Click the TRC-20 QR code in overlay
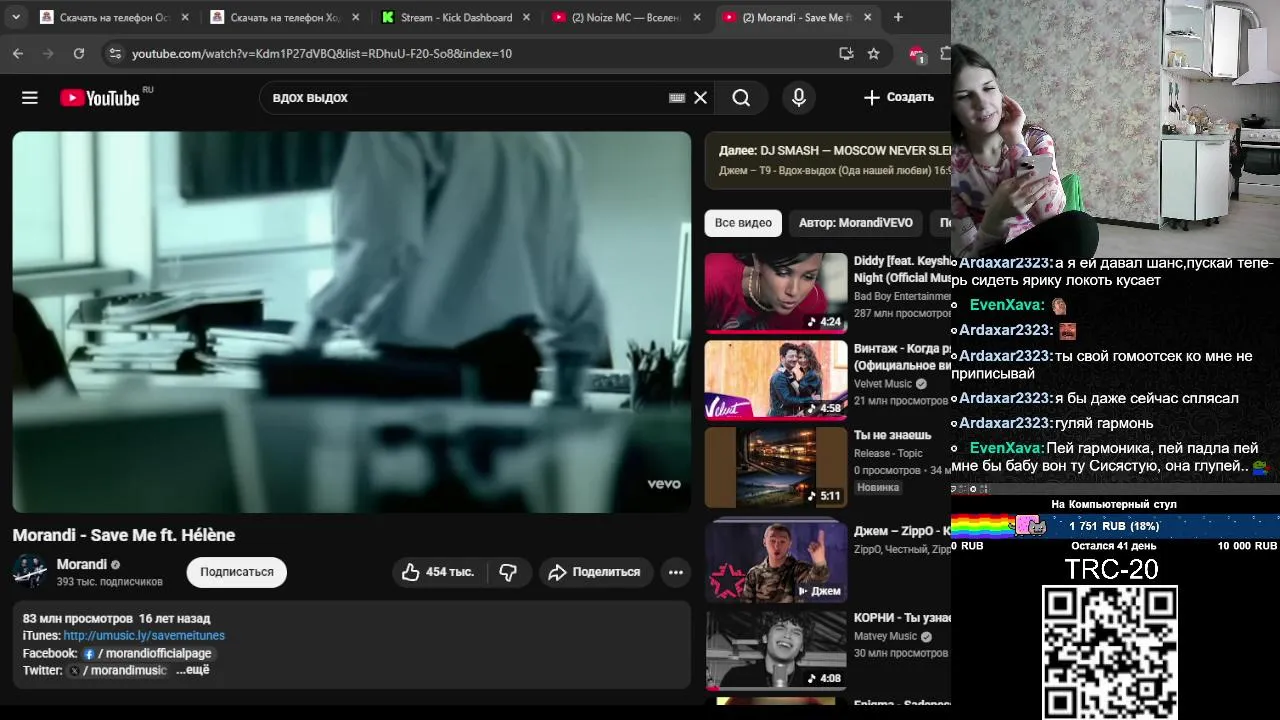The image size is (1280, 720). click(1110, 652)
